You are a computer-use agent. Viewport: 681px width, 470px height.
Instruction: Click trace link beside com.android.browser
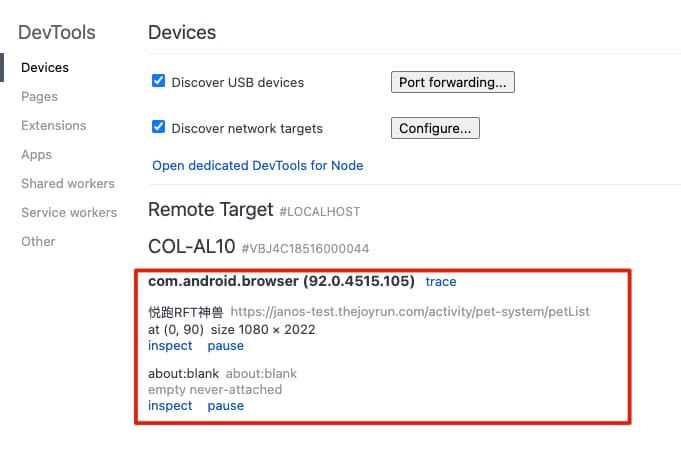(x=441, y=282)
